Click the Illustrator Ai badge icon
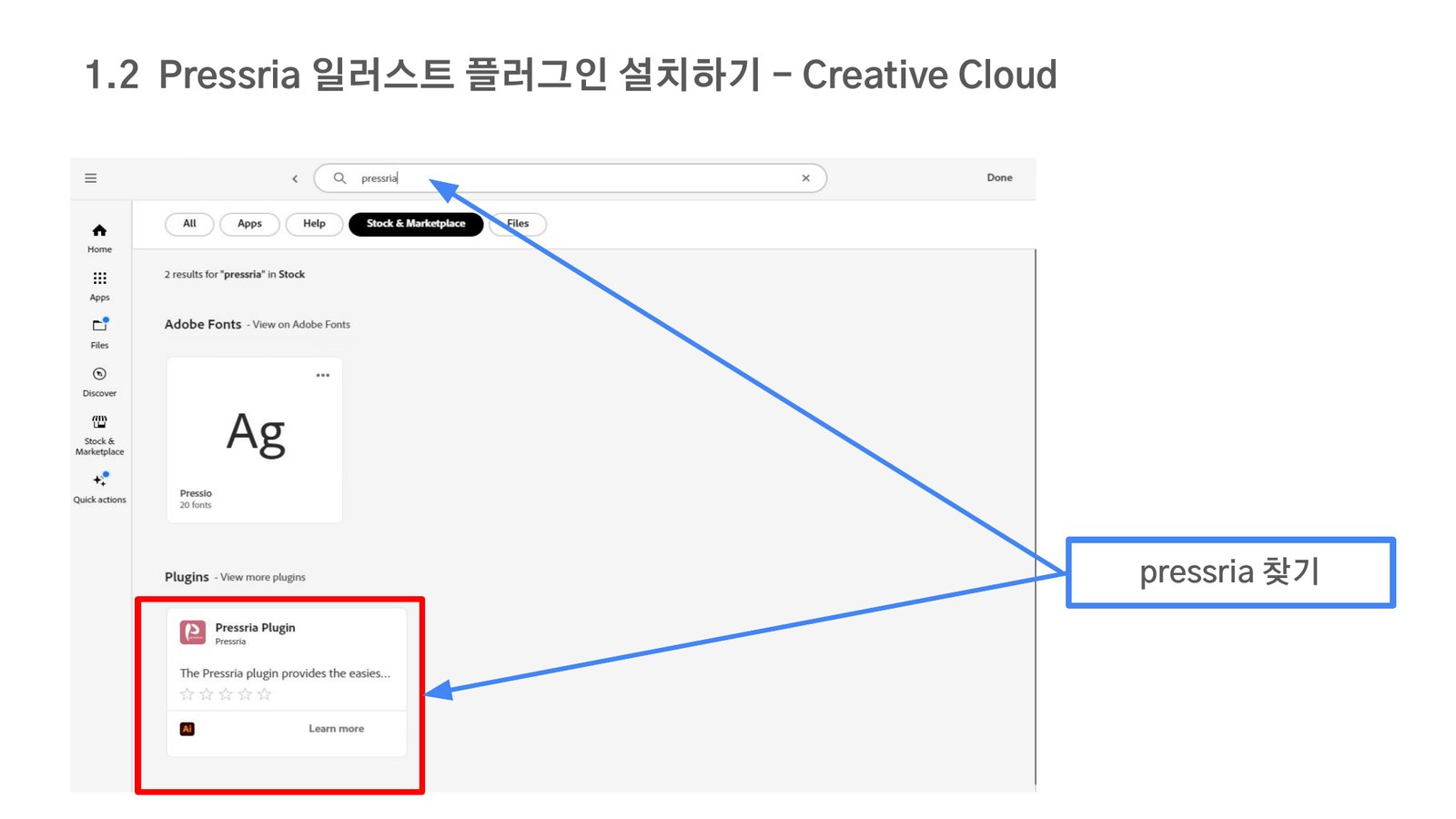The image size is (1456, 819). coord(187,729)
